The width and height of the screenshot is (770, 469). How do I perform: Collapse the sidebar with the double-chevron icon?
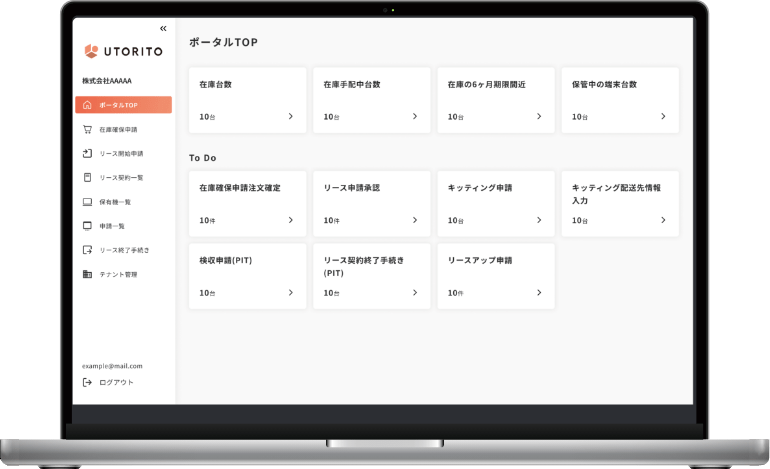tap(163, 29)
